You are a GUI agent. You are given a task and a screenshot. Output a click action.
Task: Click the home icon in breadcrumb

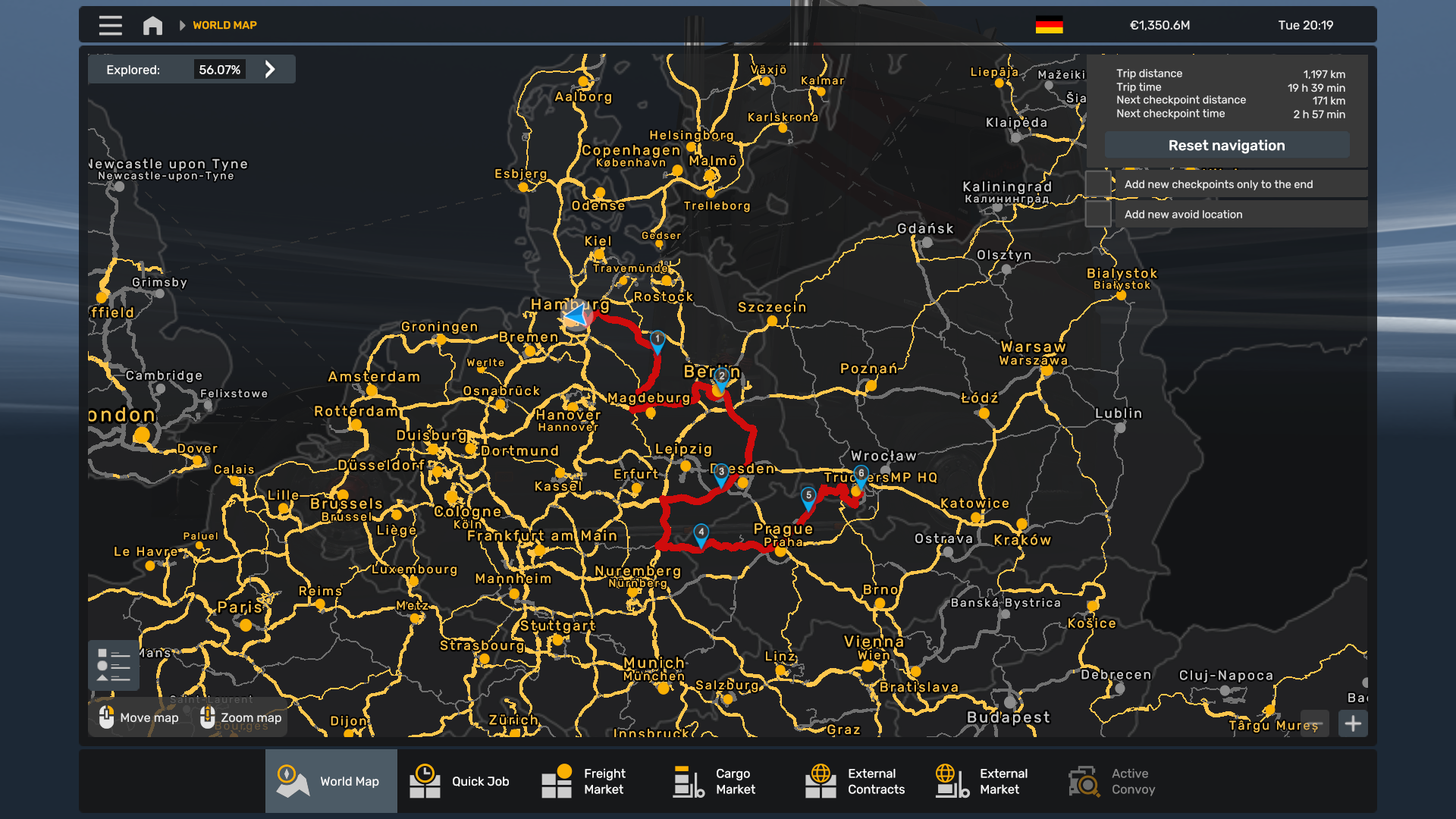click(x=152, y=25)
